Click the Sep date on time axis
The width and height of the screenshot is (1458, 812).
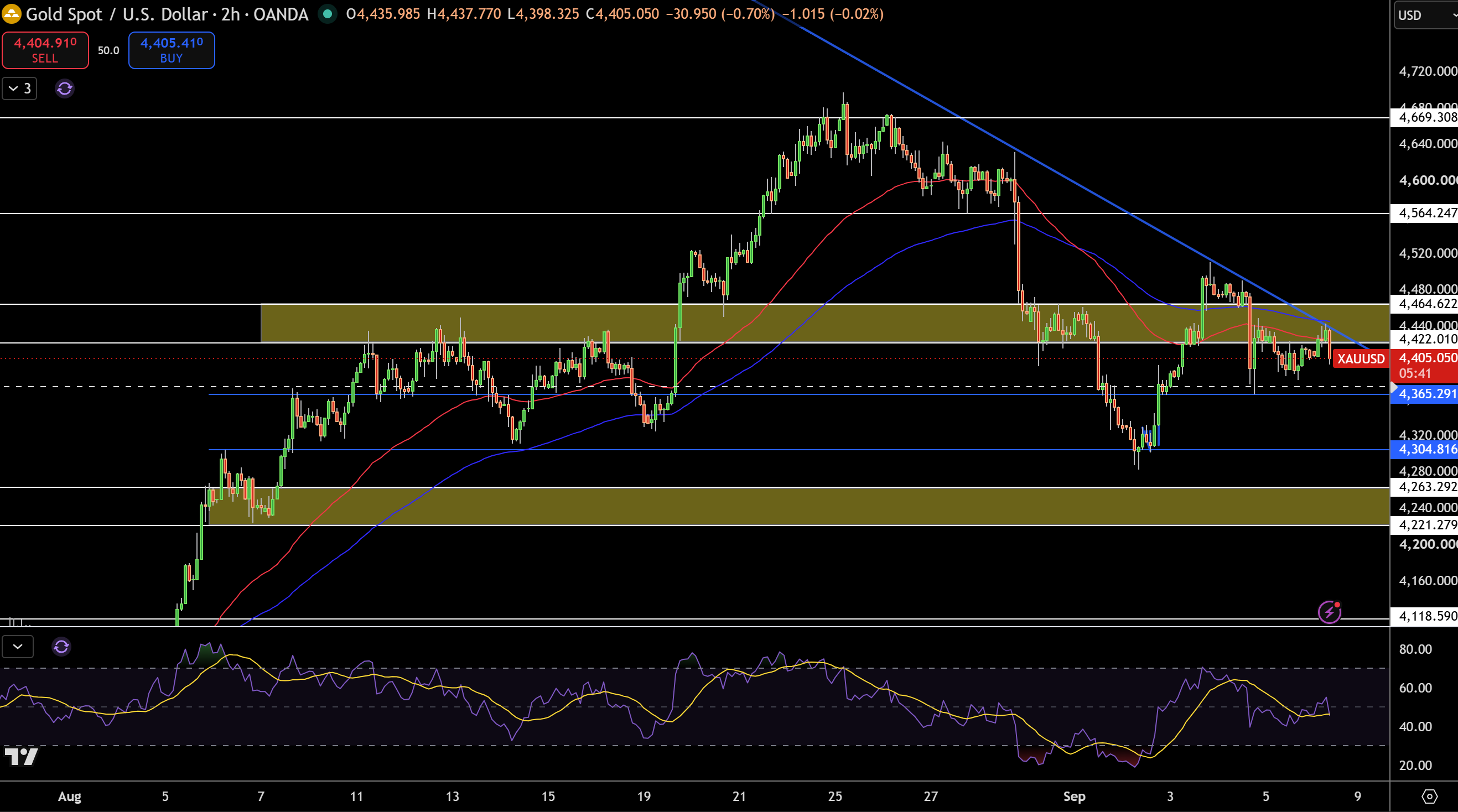(1074, 797)
